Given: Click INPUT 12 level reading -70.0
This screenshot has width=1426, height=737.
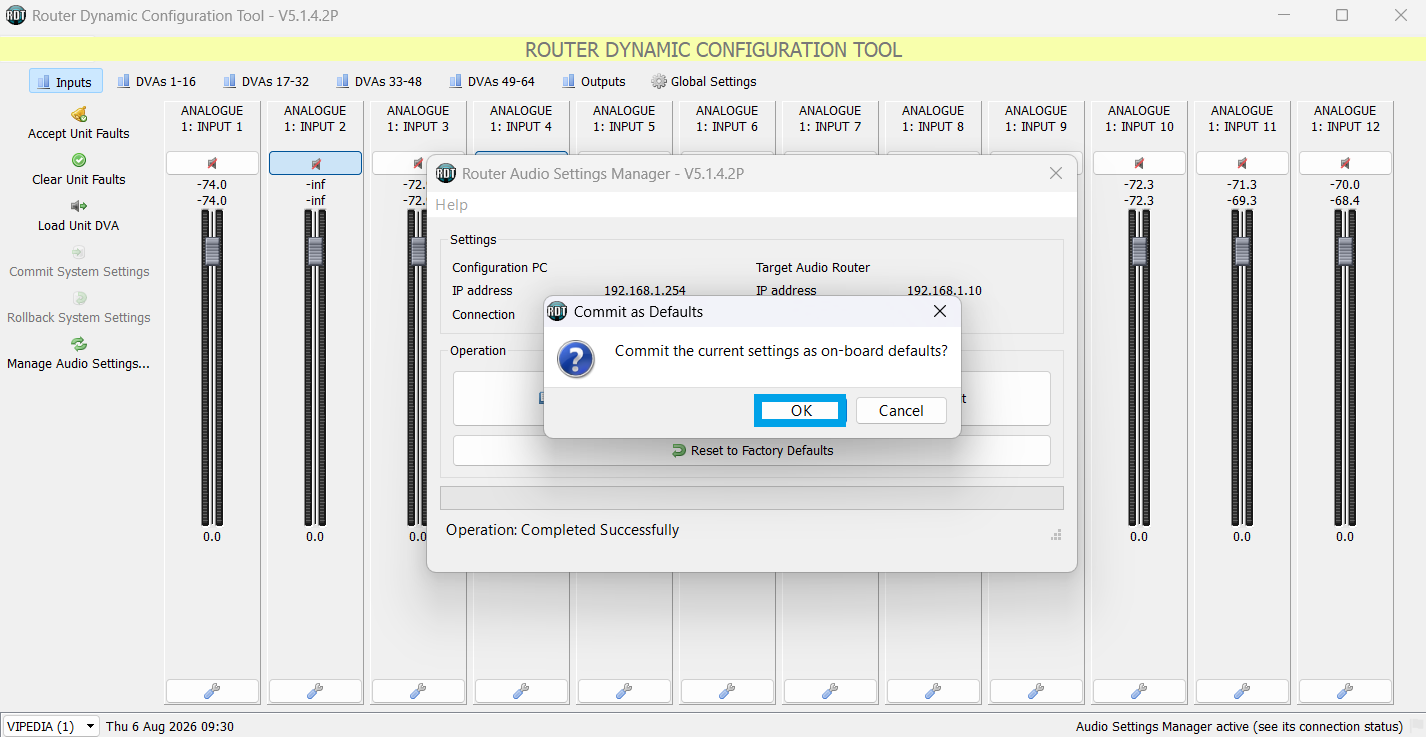Looking at the screenshot, I should (1345, 185).
